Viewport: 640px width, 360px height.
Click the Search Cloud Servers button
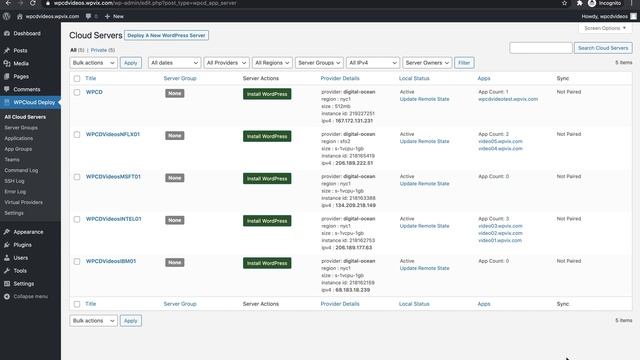(x=603, y=48)
